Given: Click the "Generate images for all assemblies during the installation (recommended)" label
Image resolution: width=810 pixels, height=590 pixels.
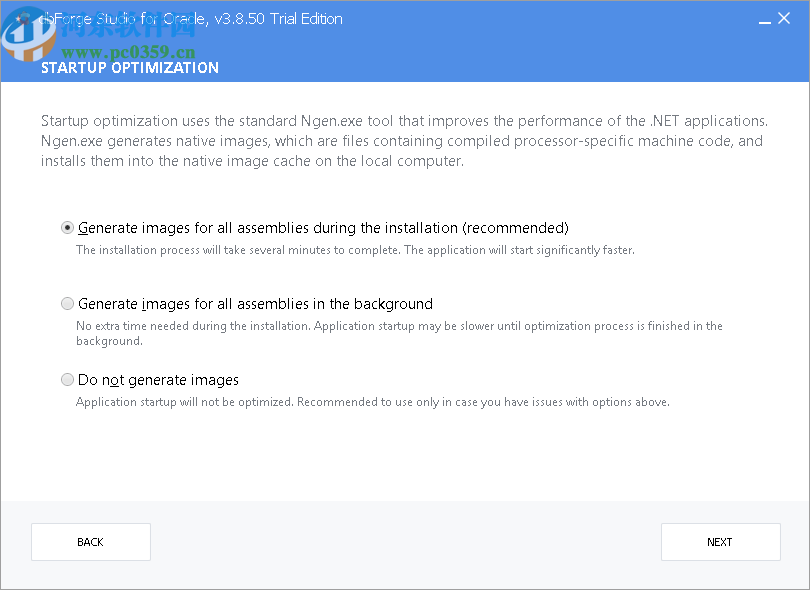Looking at the screenshot, I should click(323, 227).
